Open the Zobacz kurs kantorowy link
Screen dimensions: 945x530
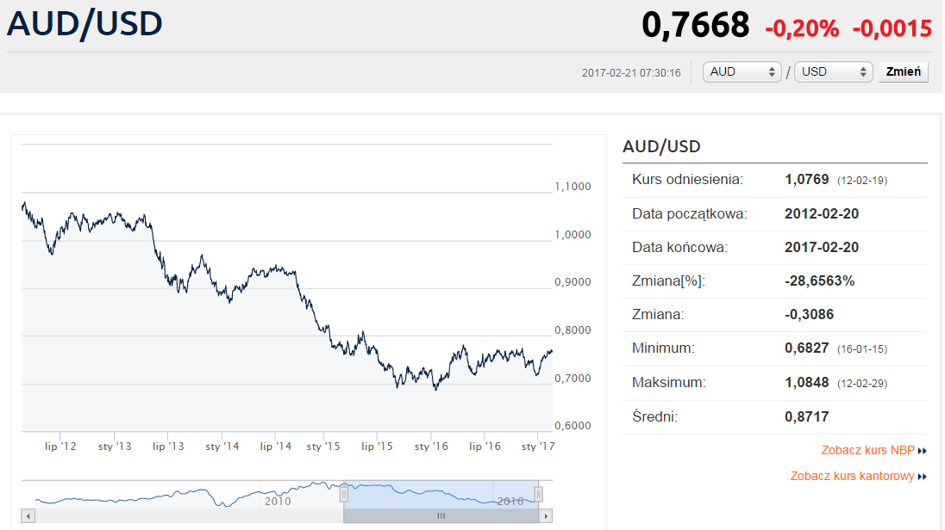point(851,476)
